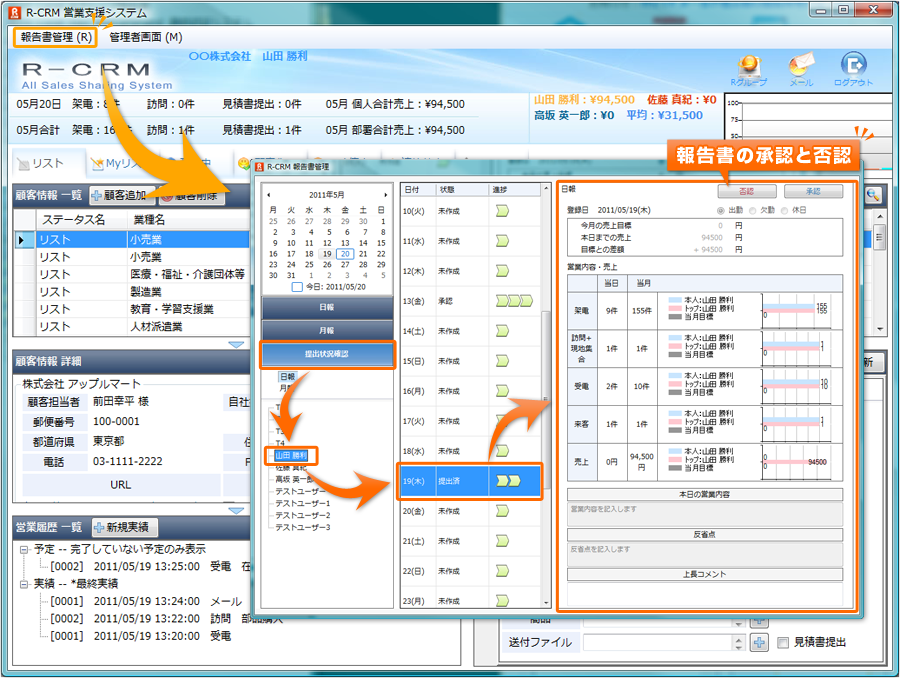Click the 承認 approve button

[x=813, y=191]
